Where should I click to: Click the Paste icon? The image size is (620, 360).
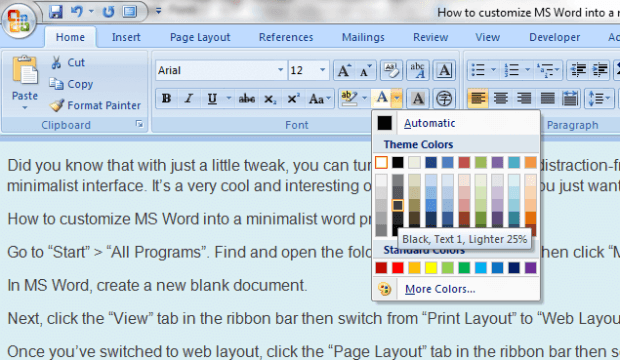point(25,70)
